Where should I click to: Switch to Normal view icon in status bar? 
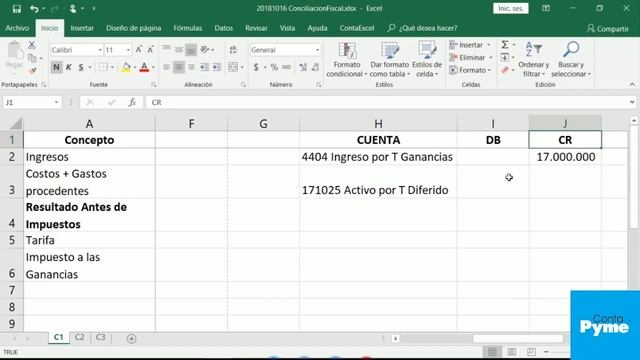tap(492, 351)
